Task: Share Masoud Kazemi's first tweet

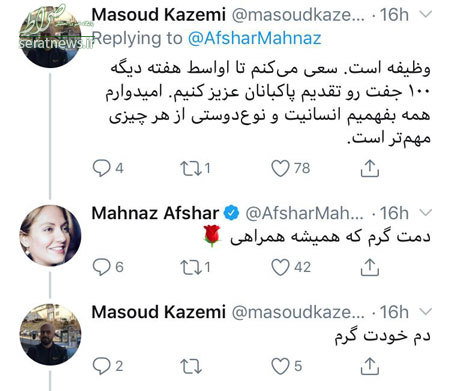Action: click(370, 168)
